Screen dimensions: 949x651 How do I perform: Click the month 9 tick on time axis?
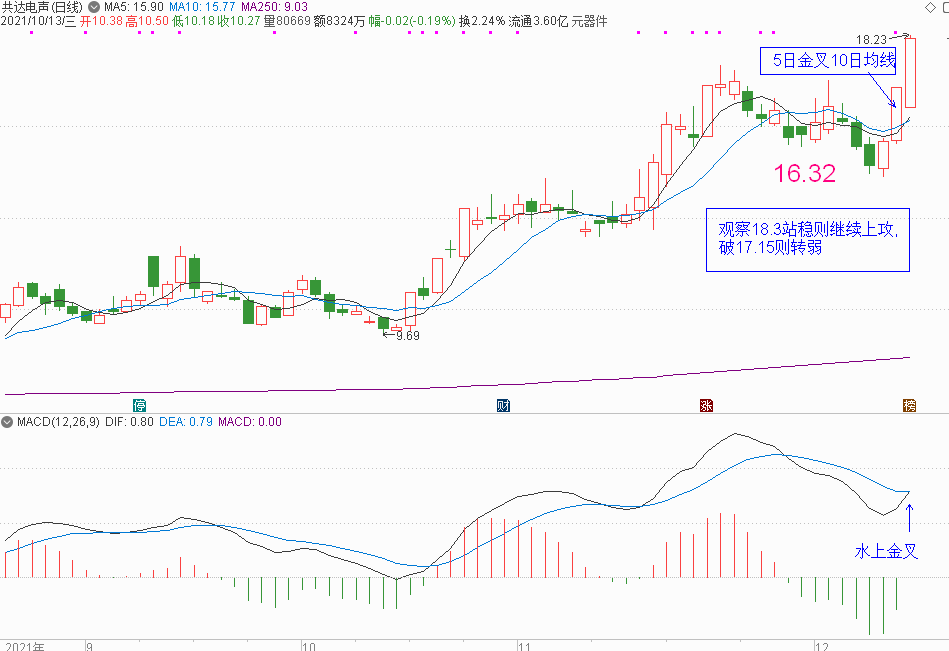coord(90,646)
